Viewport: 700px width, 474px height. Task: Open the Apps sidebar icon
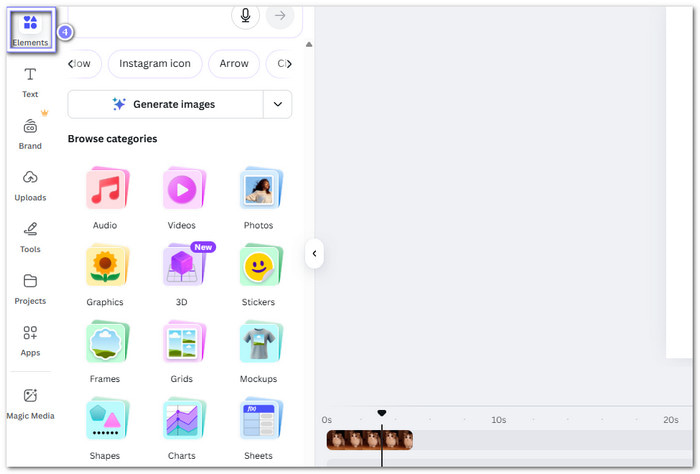point(30,339)
